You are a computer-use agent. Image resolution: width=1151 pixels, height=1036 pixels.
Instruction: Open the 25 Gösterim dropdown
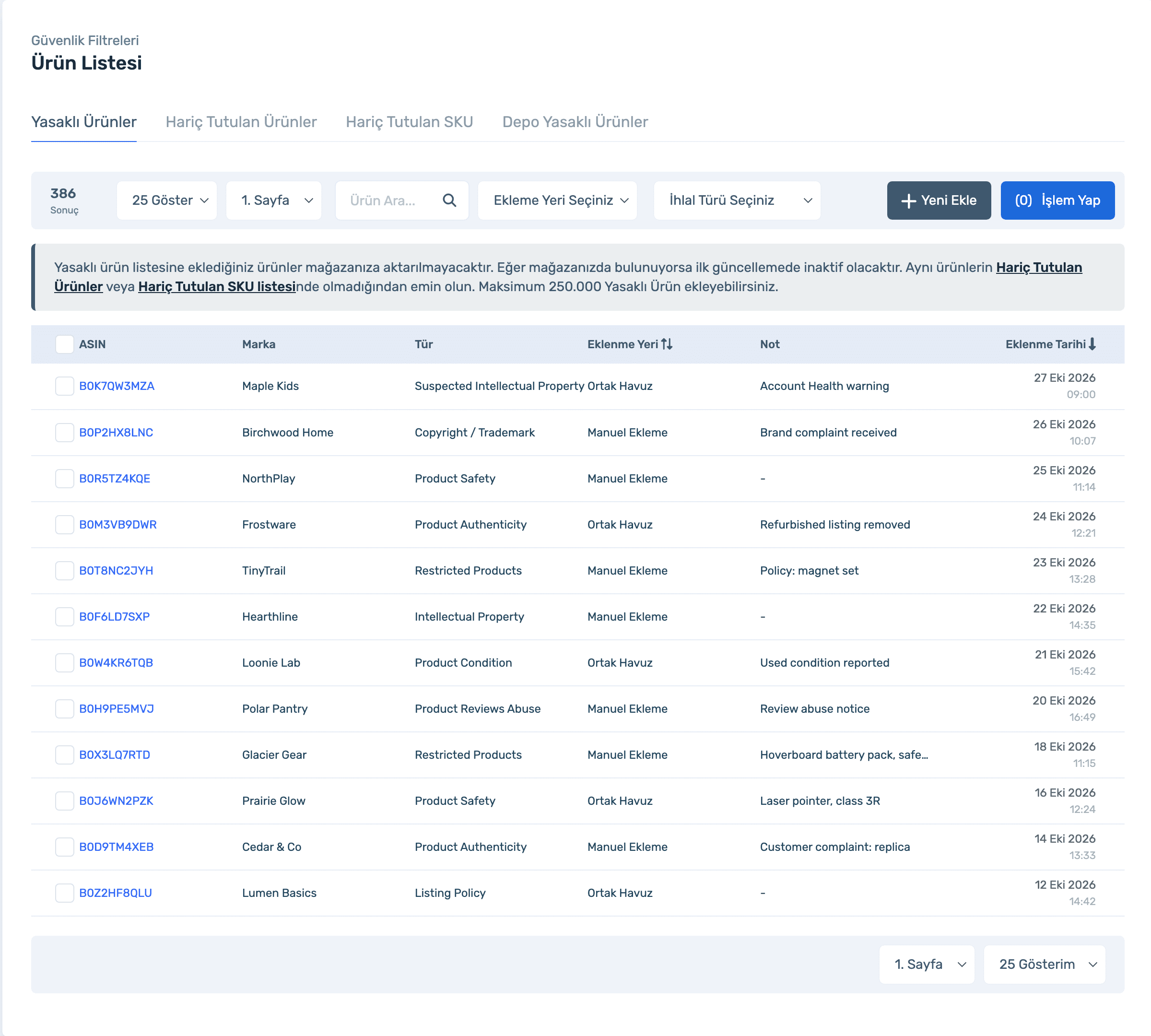point(1045,964)
